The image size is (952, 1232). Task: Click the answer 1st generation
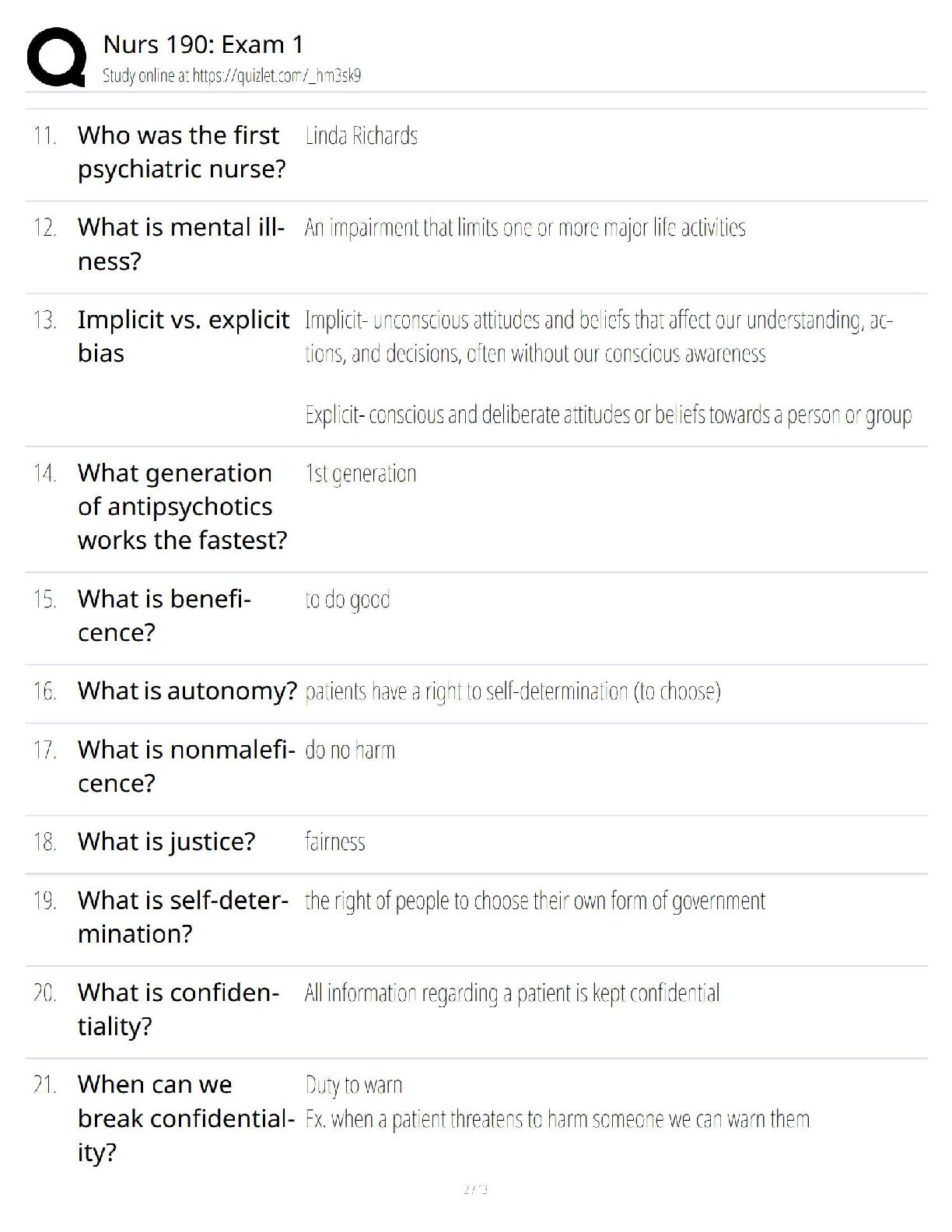361,474
